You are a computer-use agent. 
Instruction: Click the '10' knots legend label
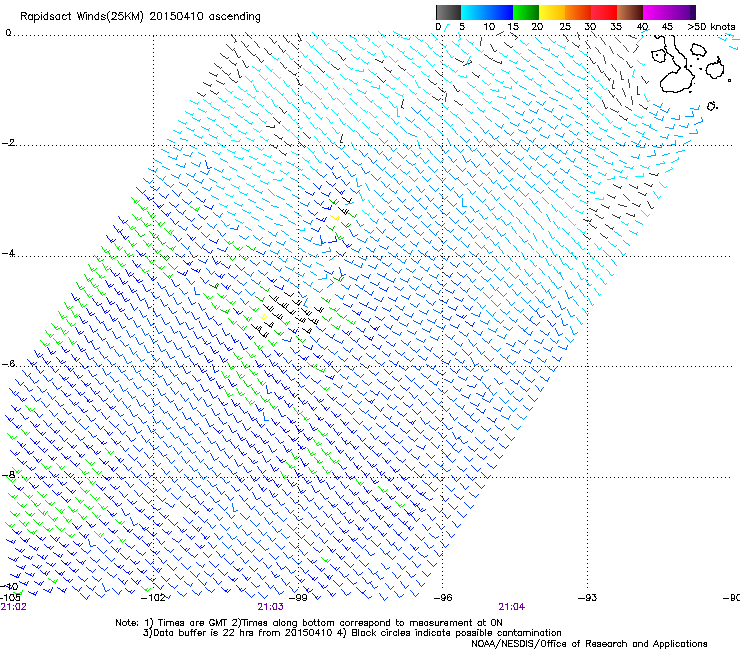[489, 27]
